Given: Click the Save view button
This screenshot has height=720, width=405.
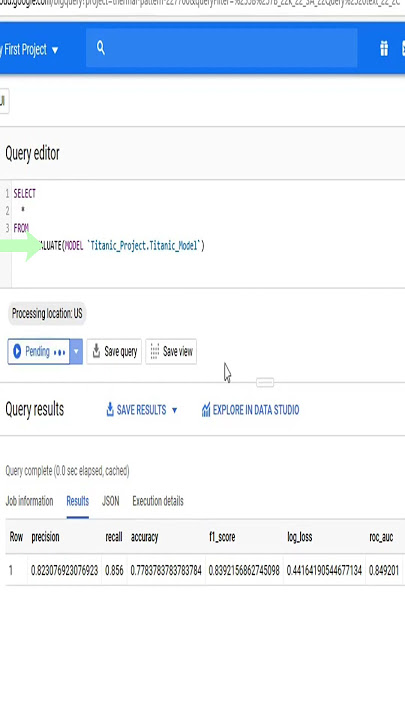Looking at the screenshot, I should (171, 352).
